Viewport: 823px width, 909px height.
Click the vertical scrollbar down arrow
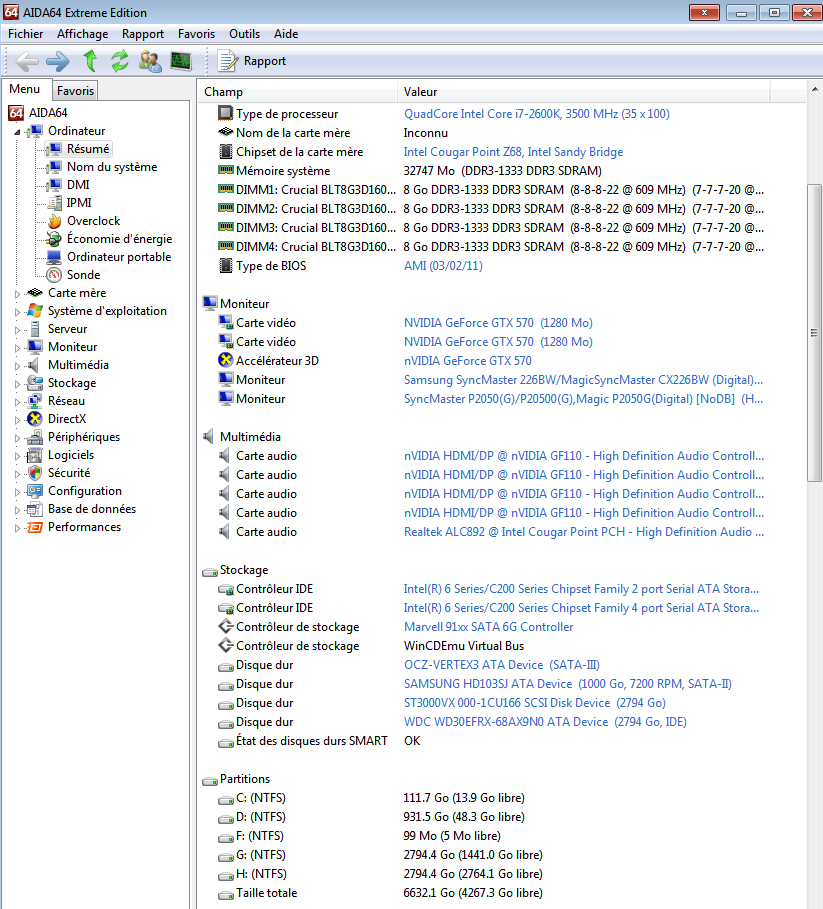tap(814, 901)
